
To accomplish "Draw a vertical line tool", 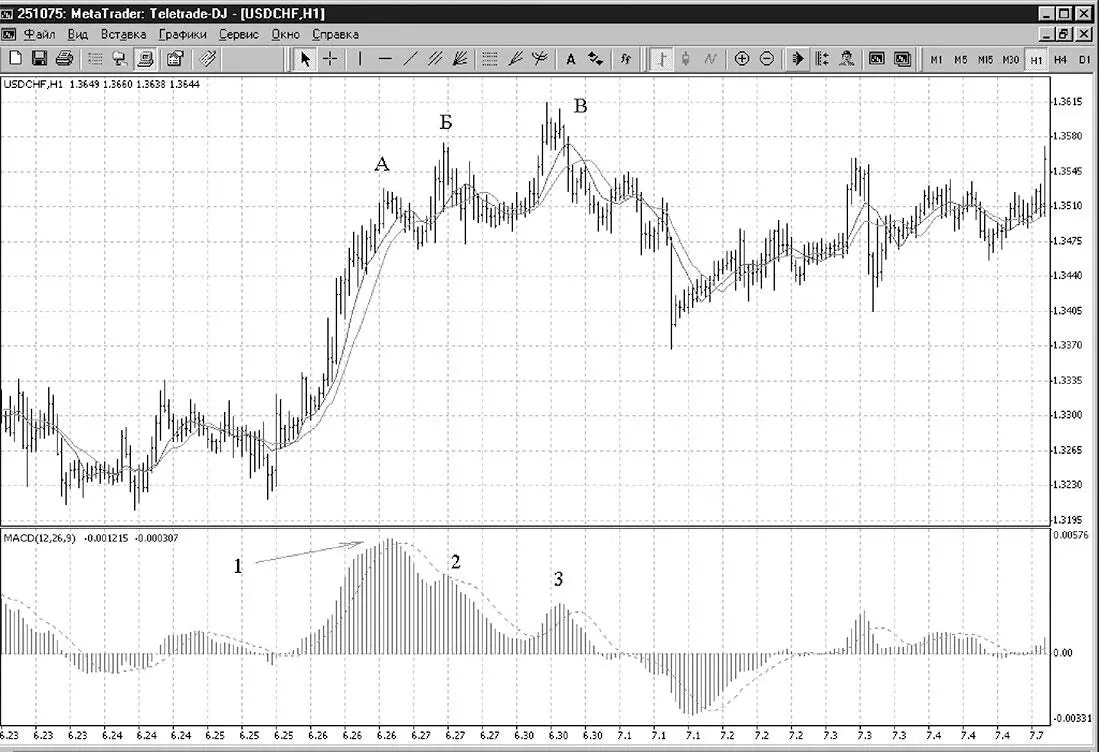I will [x=360, y=60].
